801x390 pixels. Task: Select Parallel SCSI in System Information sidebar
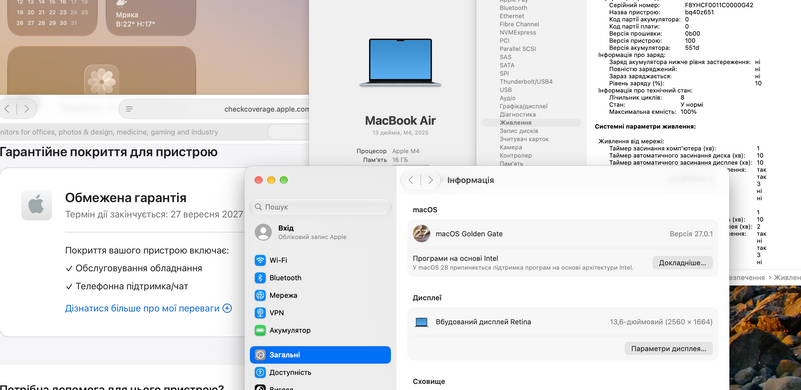click(x=517, y=49)
